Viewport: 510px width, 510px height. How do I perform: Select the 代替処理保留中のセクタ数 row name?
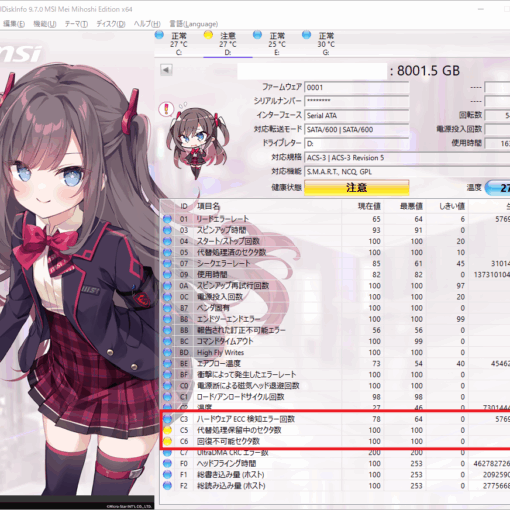tap(239, 430)
